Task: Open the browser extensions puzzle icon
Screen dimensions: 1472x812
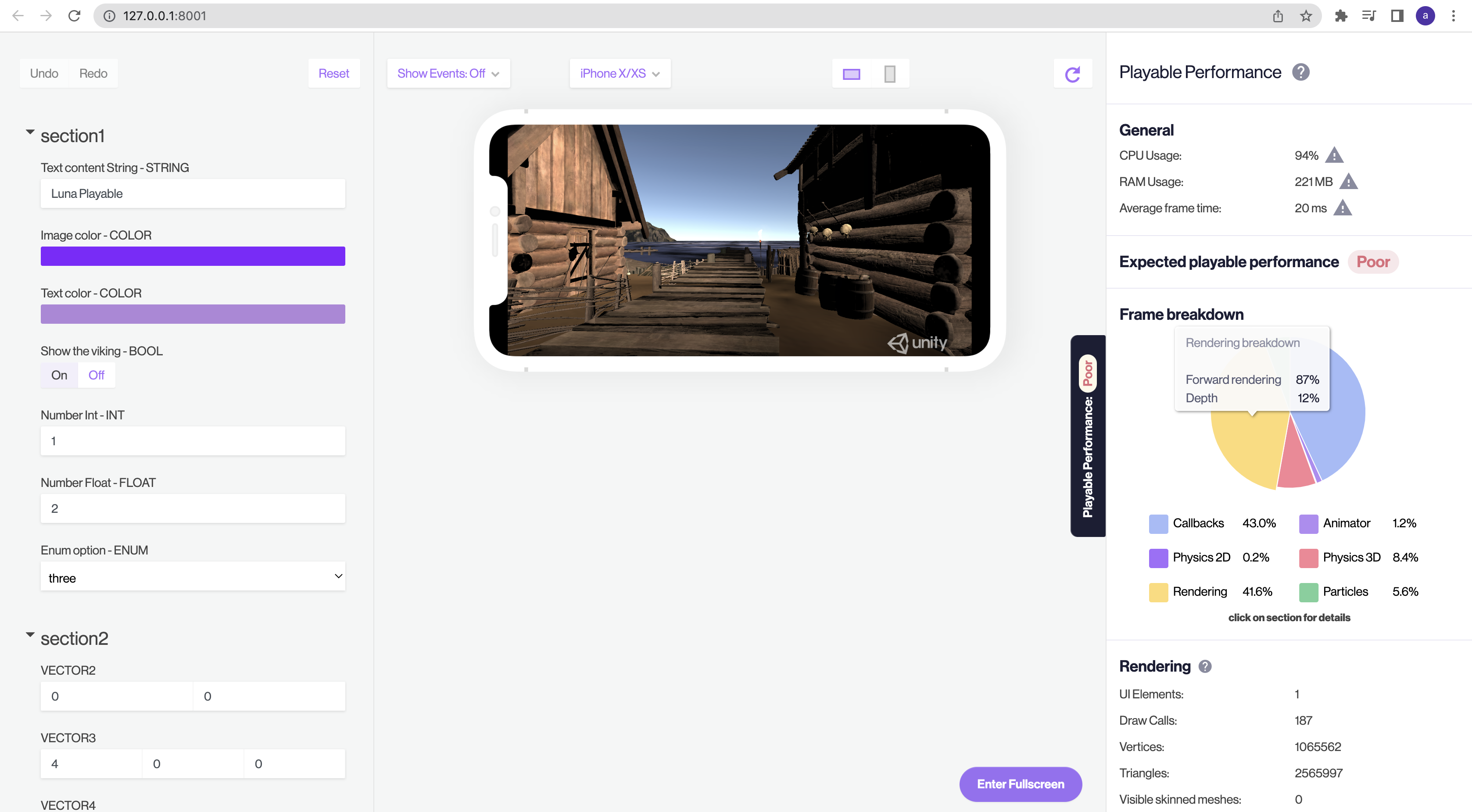Action: [x=1341, y=15]
